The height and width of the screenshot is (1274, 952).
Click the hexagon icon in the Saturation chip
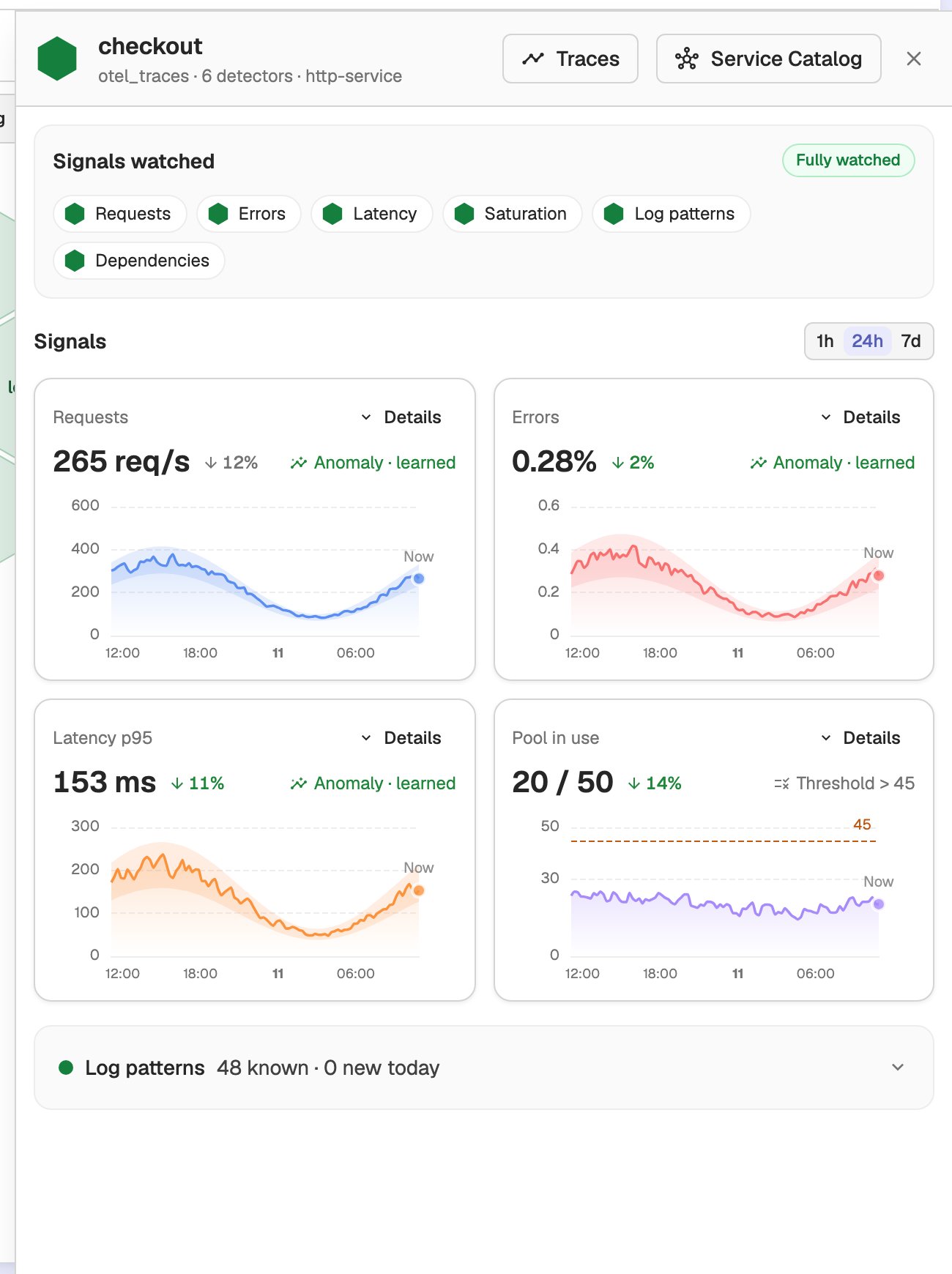tap(464, 214)
